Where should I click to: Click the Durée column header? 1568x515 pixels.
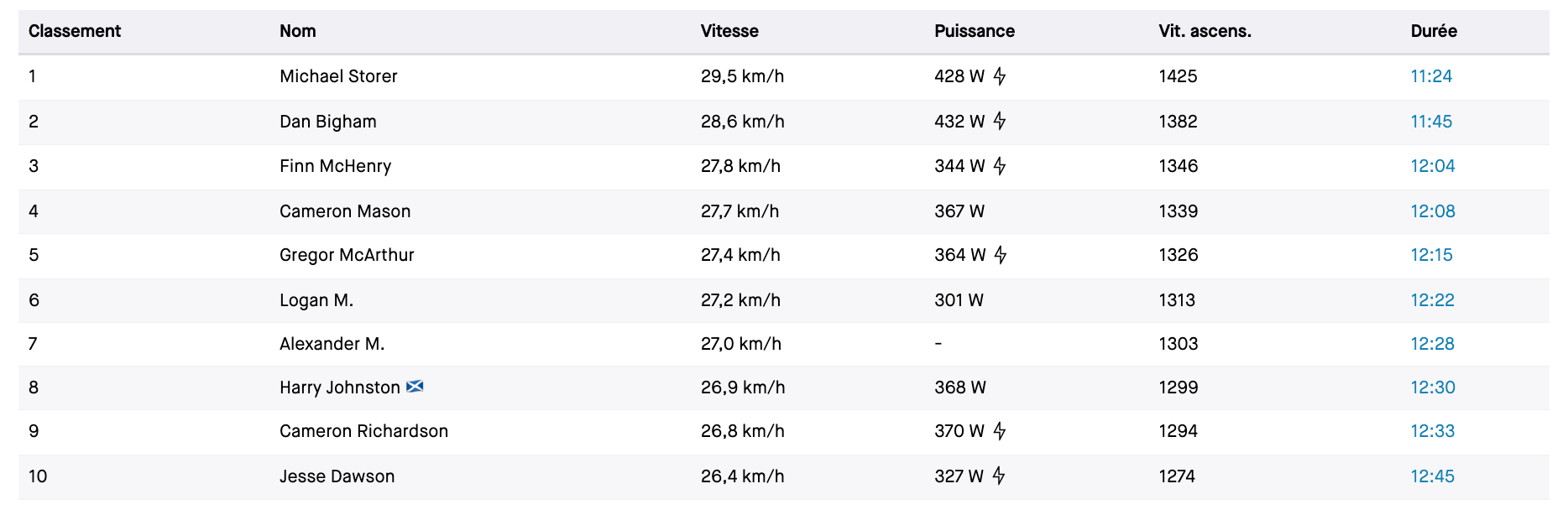tap(1433, 31)
